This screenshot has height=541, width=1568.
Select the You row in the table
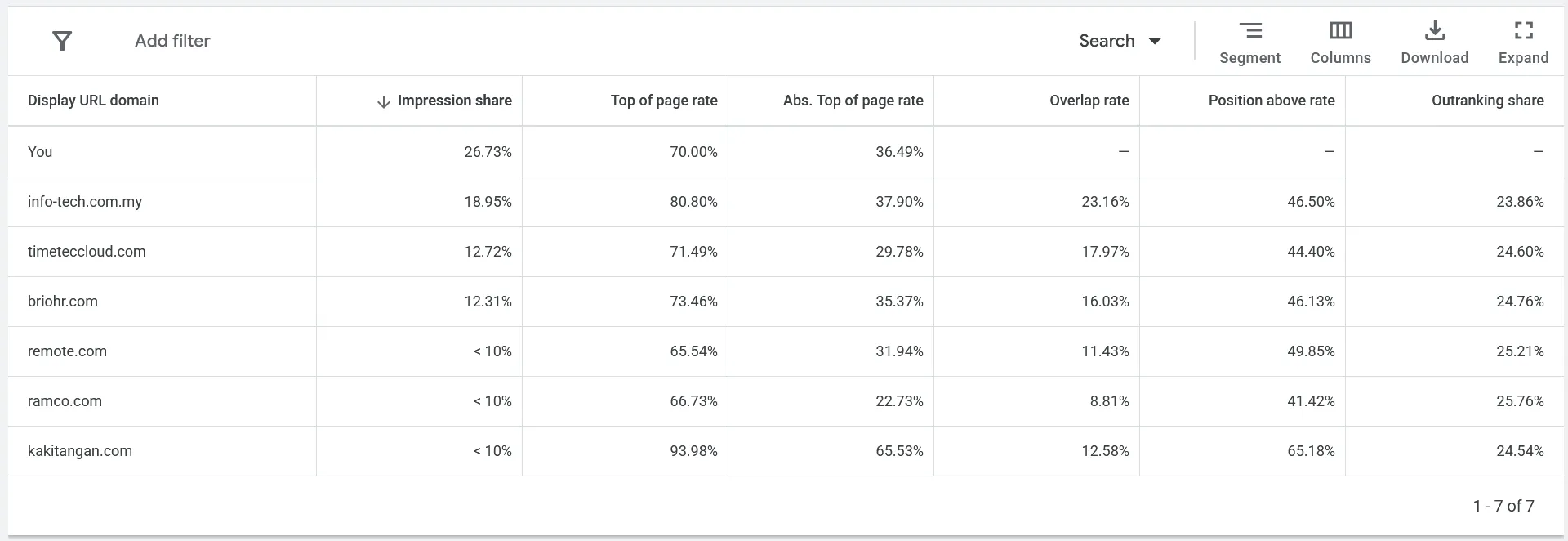point(39,151)
